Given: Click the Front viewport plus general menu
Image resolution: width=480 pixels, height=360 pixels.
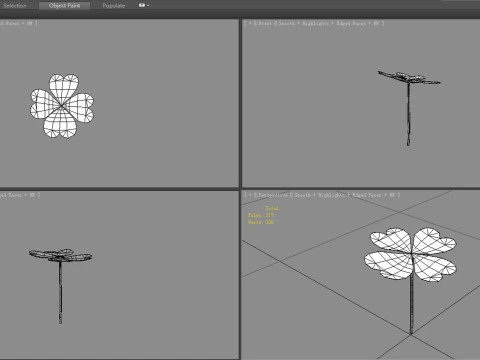Looking at the screenshot, I should [x=250, y=23].
